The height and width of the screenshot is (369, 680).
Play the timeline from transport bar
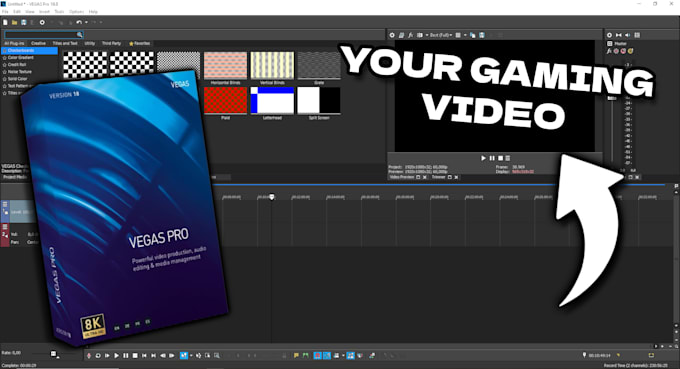(x=116, y=356)
